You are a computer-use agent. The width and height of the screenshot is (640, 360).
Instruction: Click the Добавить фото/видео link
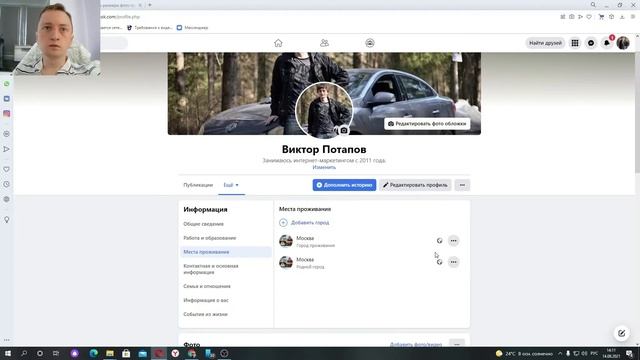(416, 344)
